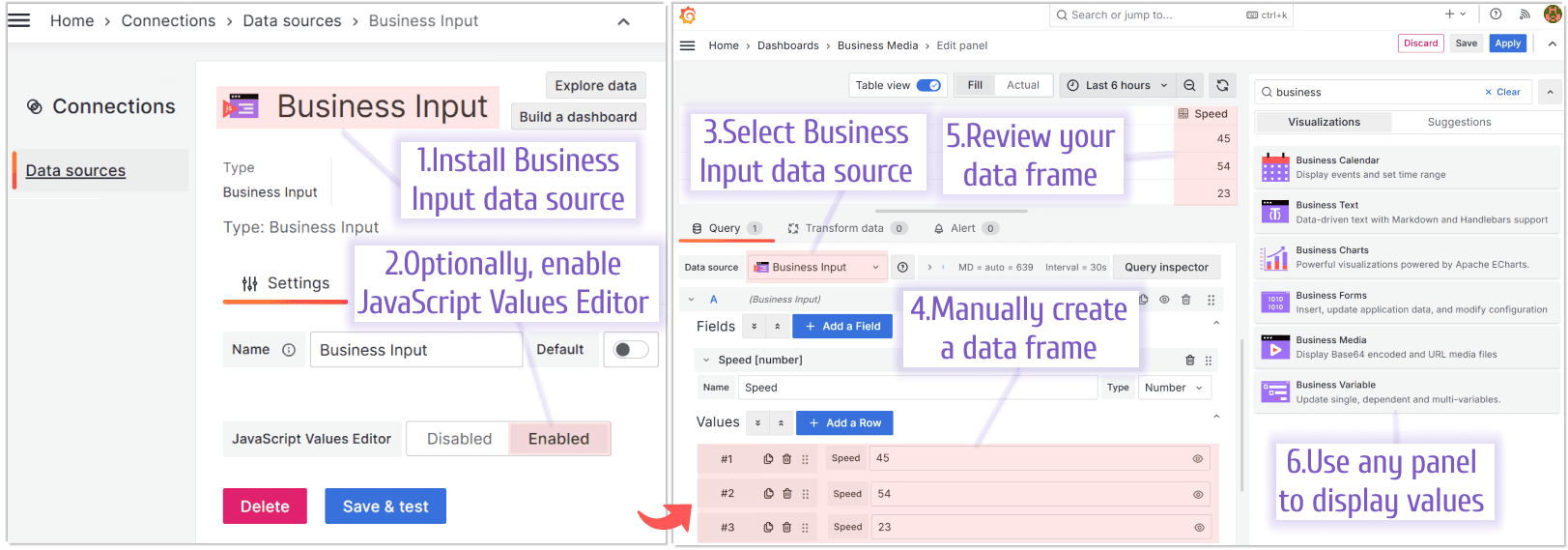This screenshot has width=1568, height=550.
Task: Duplicate value row #3
Action: coord(768,528)
